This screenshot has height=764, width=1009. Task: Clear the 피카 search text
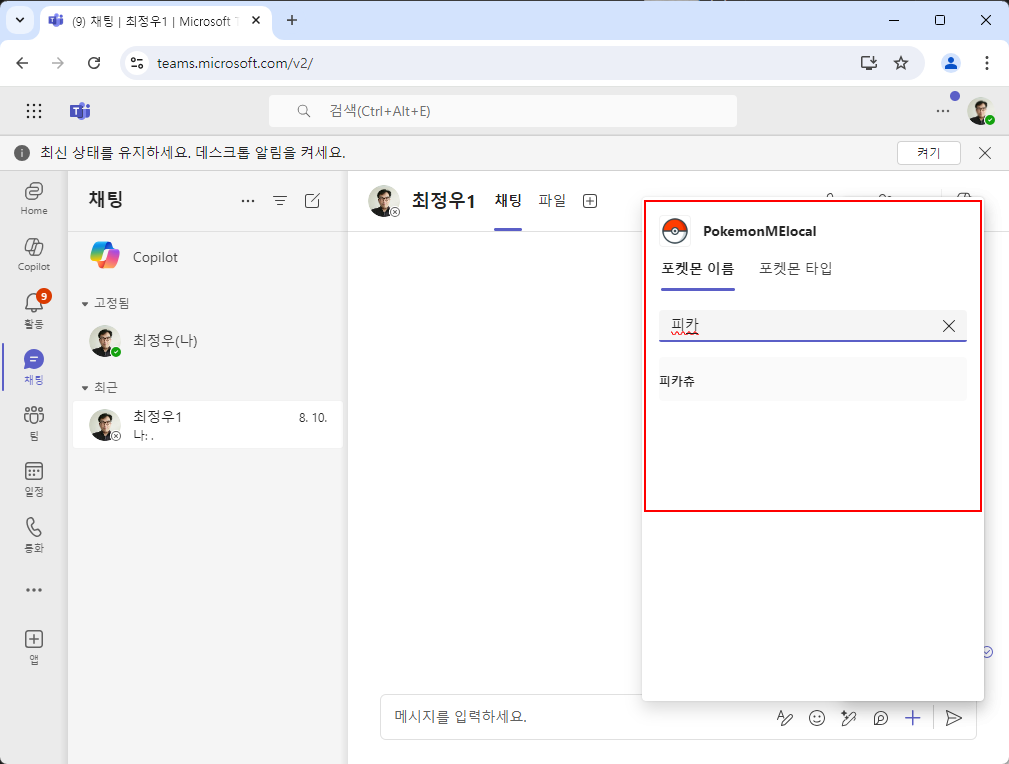[949, 326]
